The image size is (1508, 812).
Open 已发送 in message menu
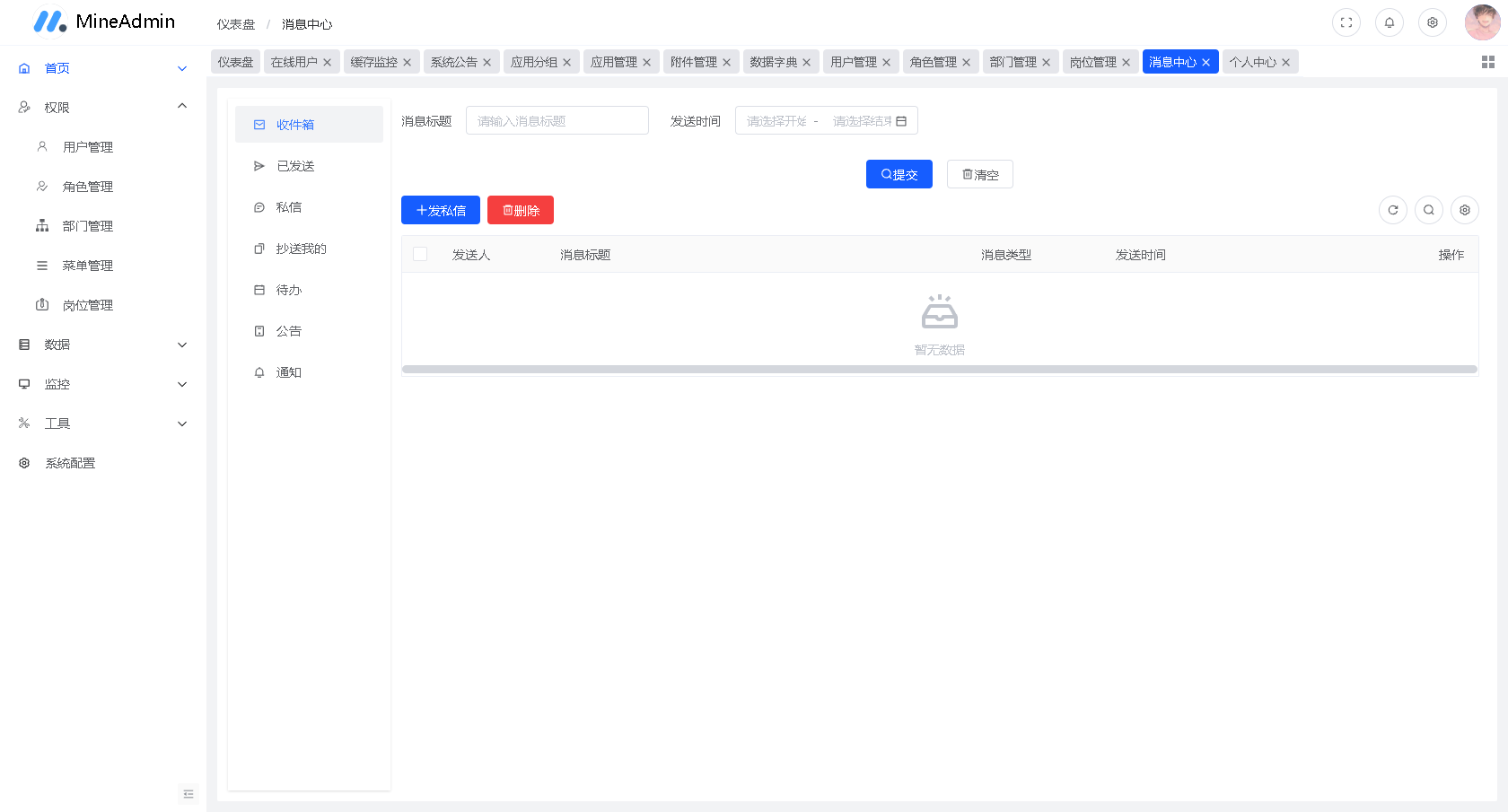[x=309, y=166]
